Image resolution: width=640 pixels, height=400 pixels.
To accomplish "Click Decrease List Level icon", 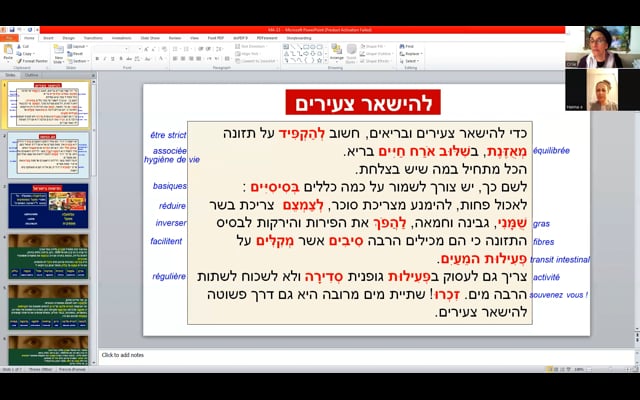I will [200, 49].
